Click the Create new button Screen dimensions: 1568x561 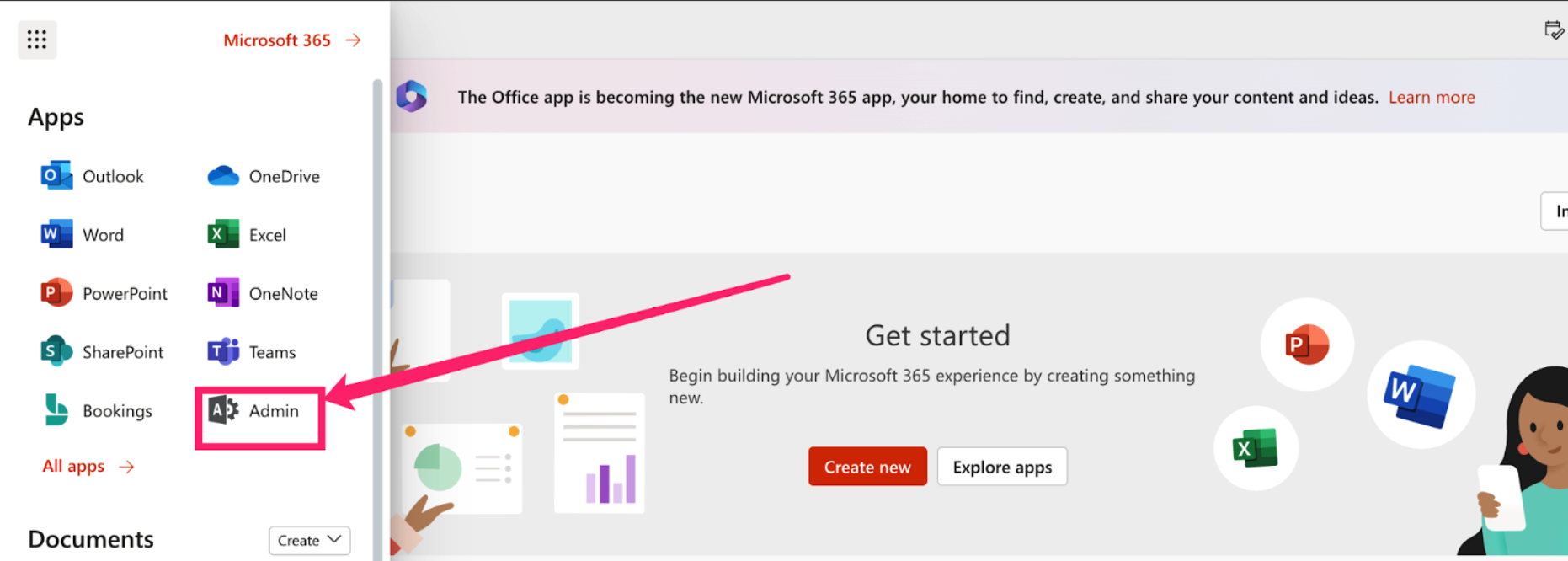867,467
